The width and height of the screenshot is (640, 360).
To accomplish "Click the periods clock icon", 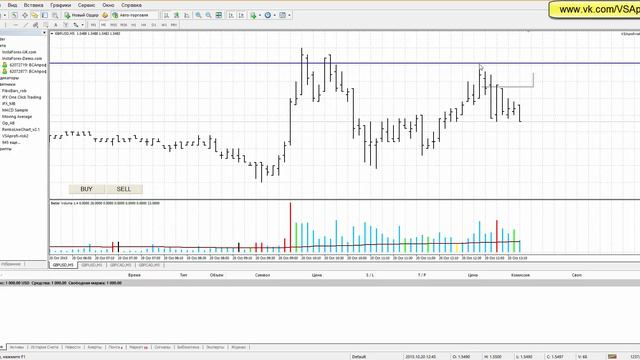I will tap(268, 15).
